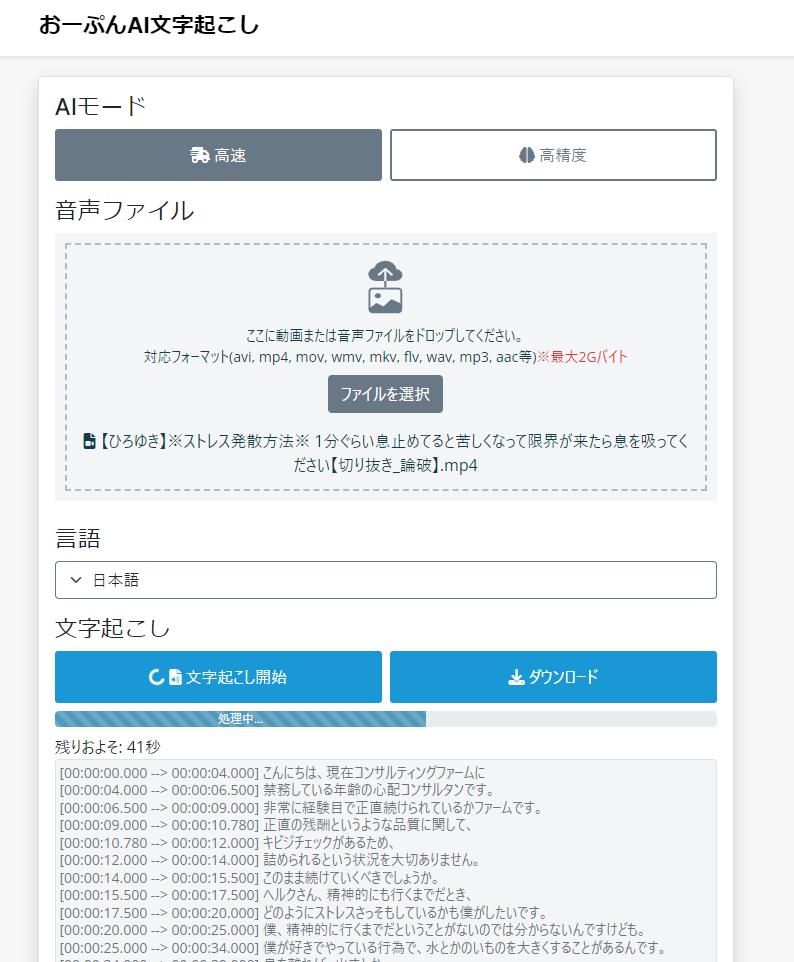Screen dimensions: 794x962
Task: Click the transcript line 詰められるという状況を大切ありません
Action: (269, 860)
